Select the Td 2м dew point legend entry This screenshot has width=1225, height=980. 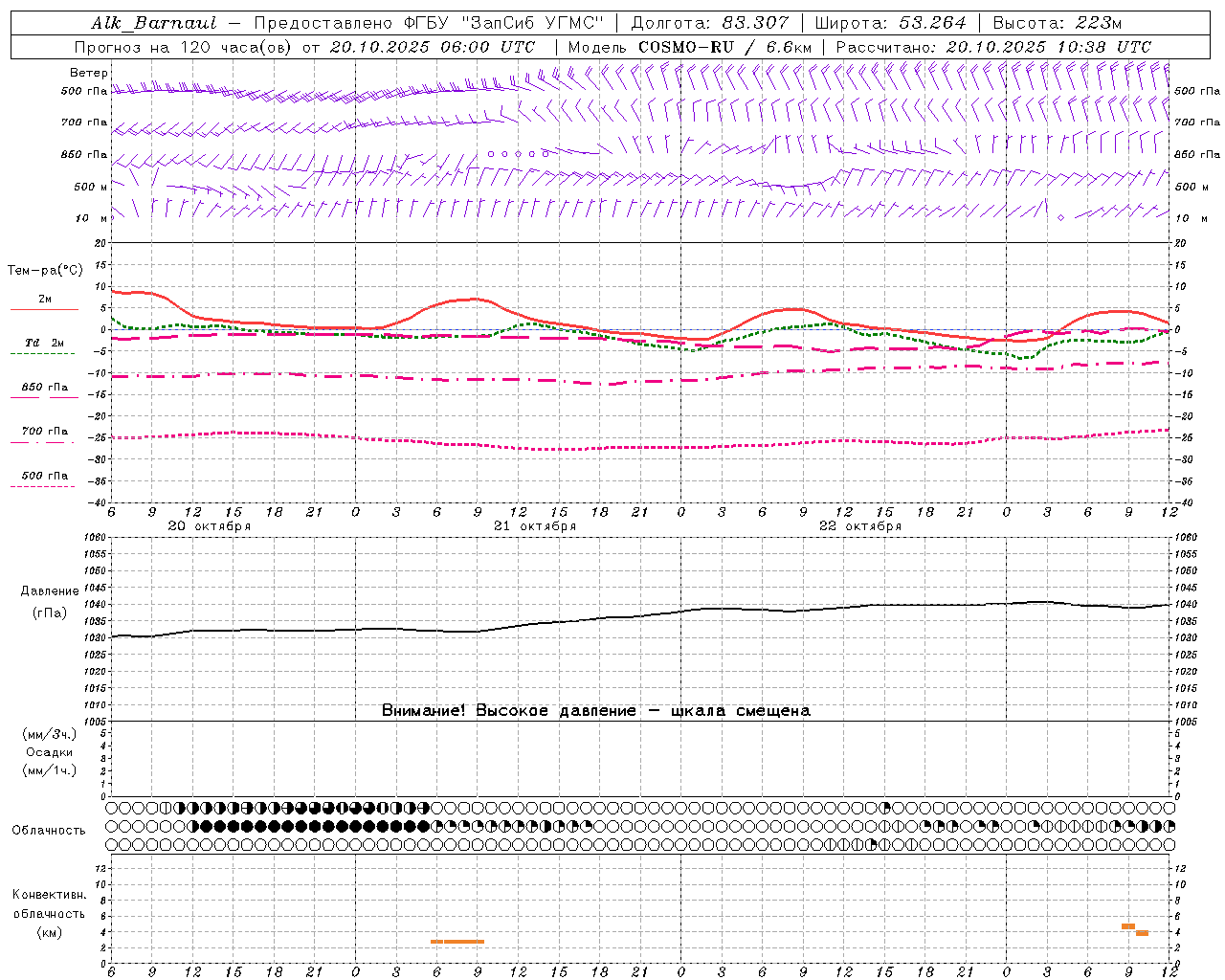click(x=45, y=344)
